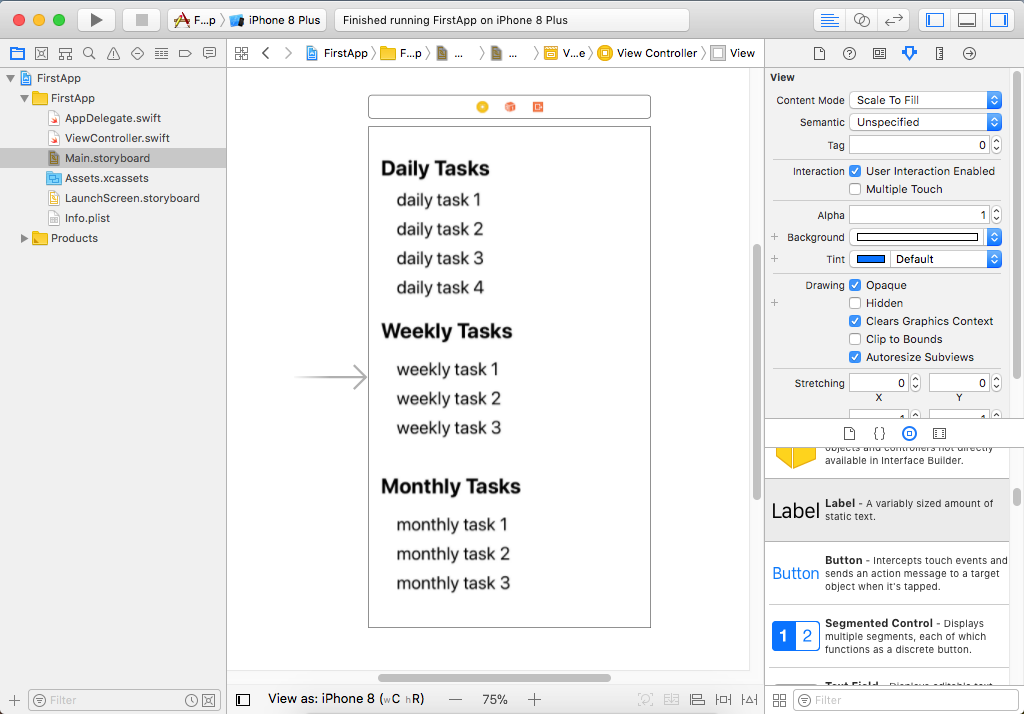Image resolution: width=1024 pixels, height=714 pixels.
Task: Show the Standard editor
Action: (x=829, y=20)
